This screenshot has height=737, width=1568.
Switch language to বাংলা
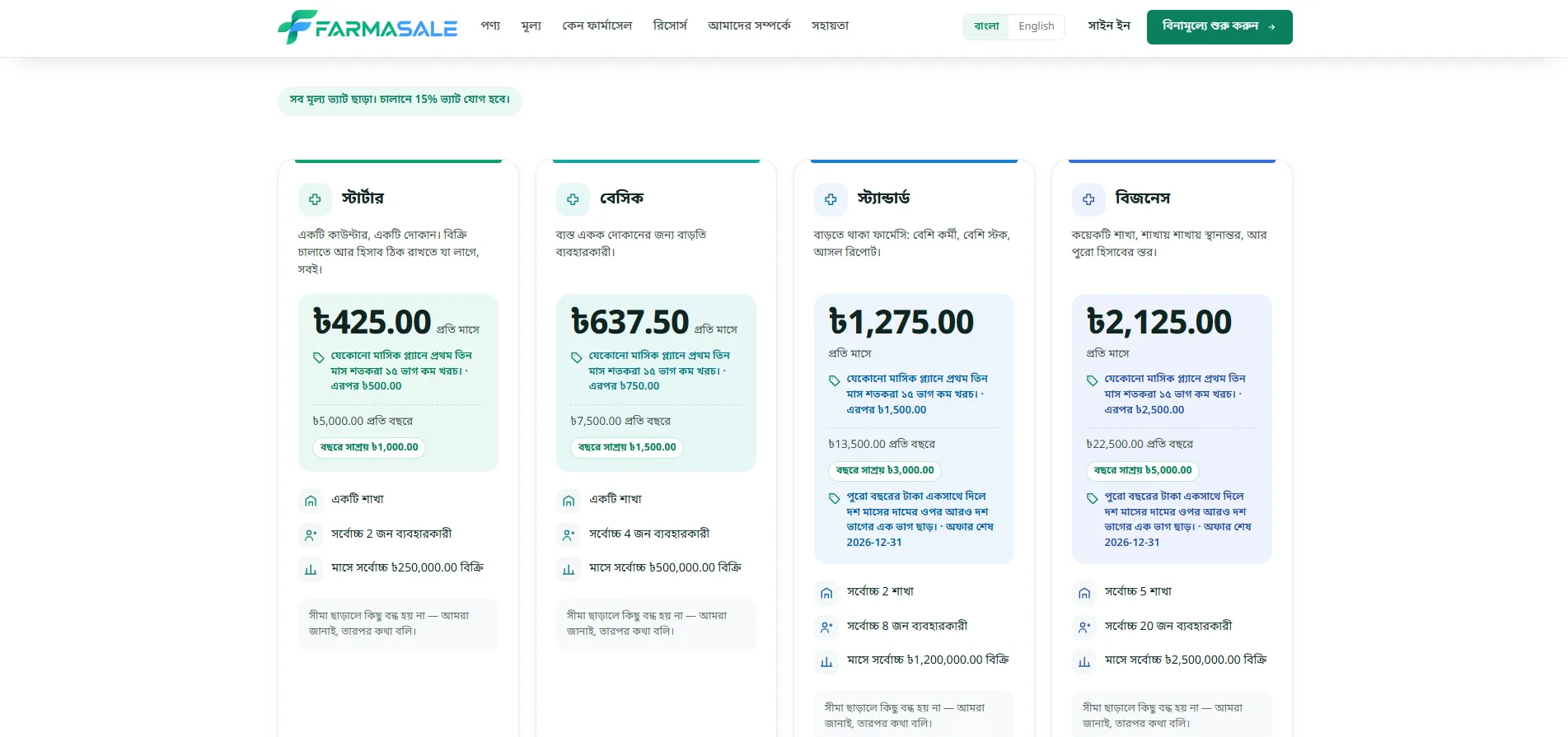tap(986, 26)
